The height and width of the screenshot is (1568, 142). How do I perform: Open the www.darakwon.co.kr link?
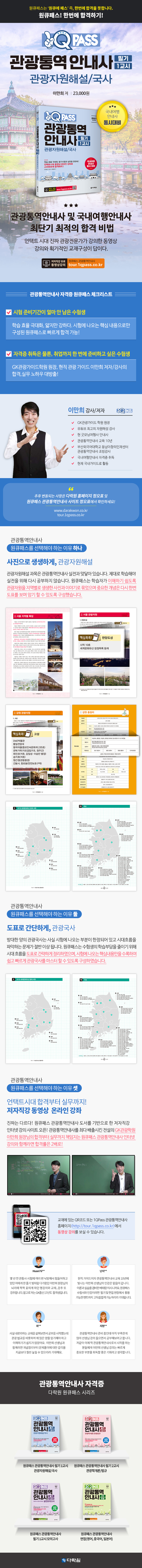click(x=71, y=510)
